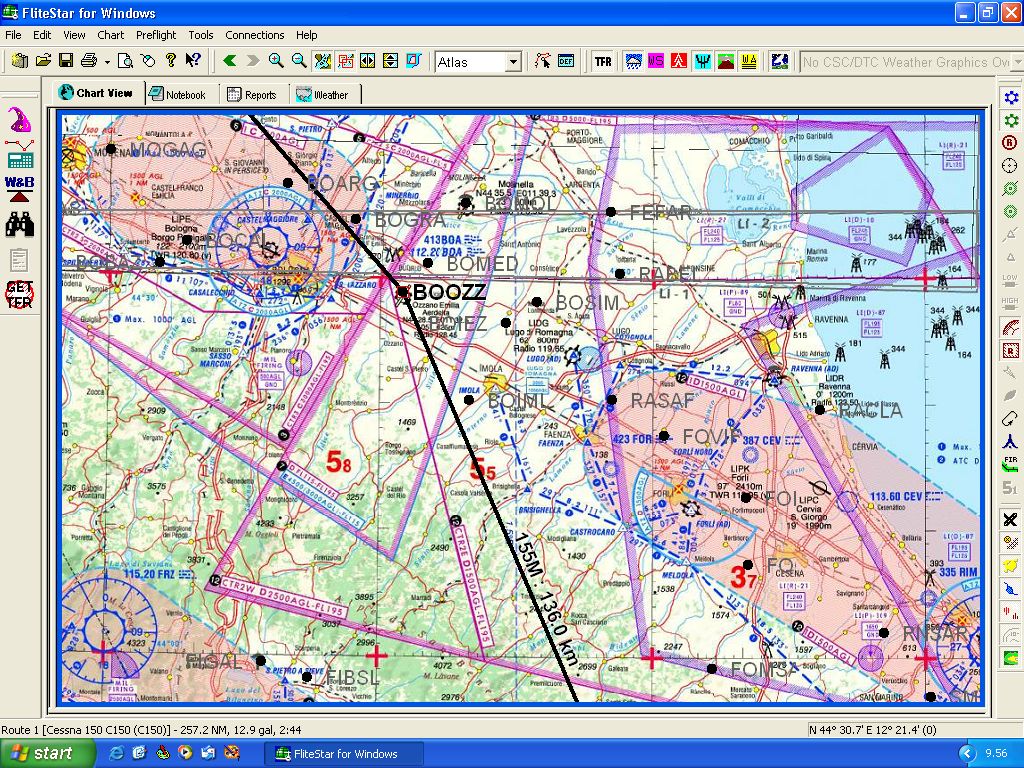Toggle the FIR boundaries layer icon
1024x768 pixels.
[1010, 464]
